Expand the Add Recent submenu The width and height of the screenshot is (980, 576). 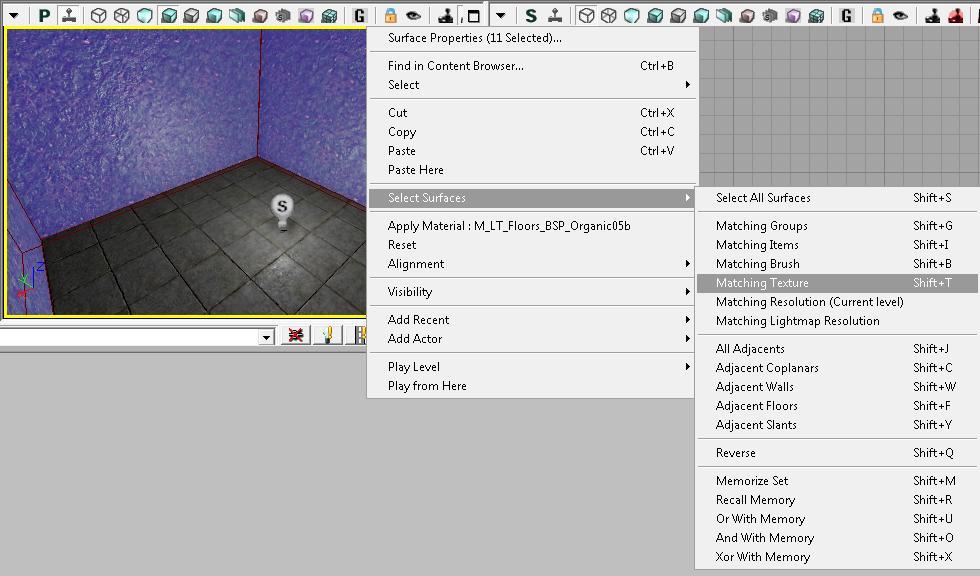532,320
